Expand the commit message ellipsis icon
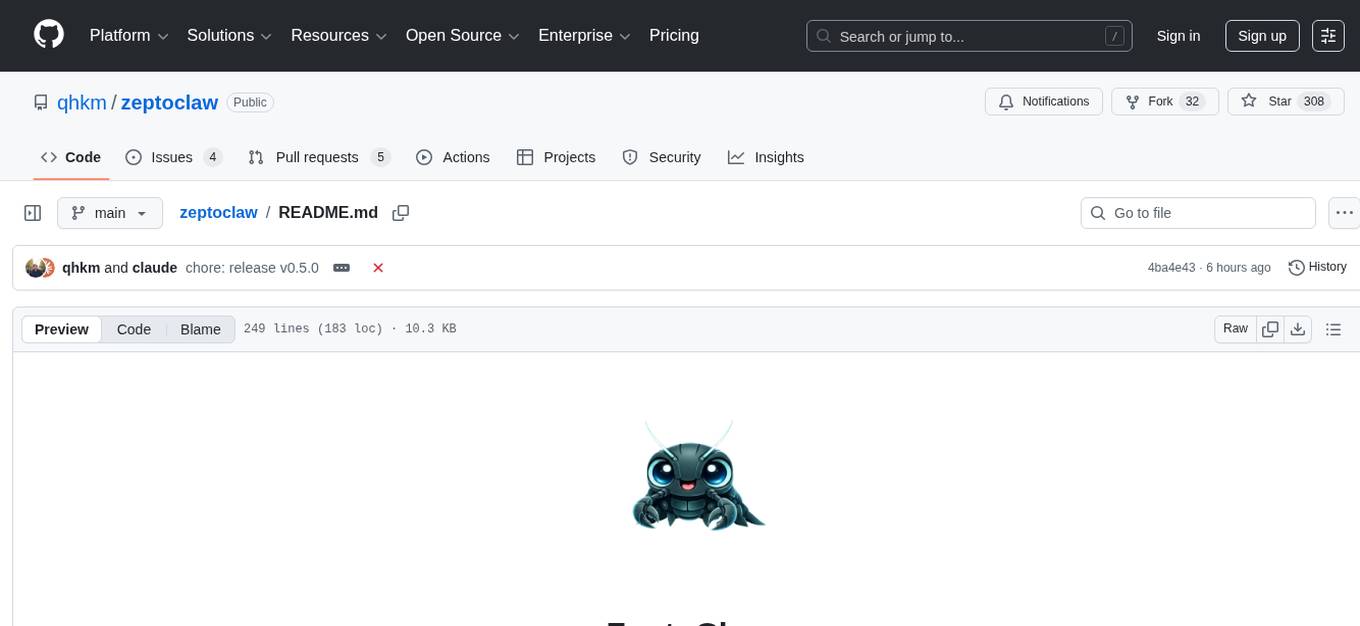The image size is (1360, 626). pos(341,267)
